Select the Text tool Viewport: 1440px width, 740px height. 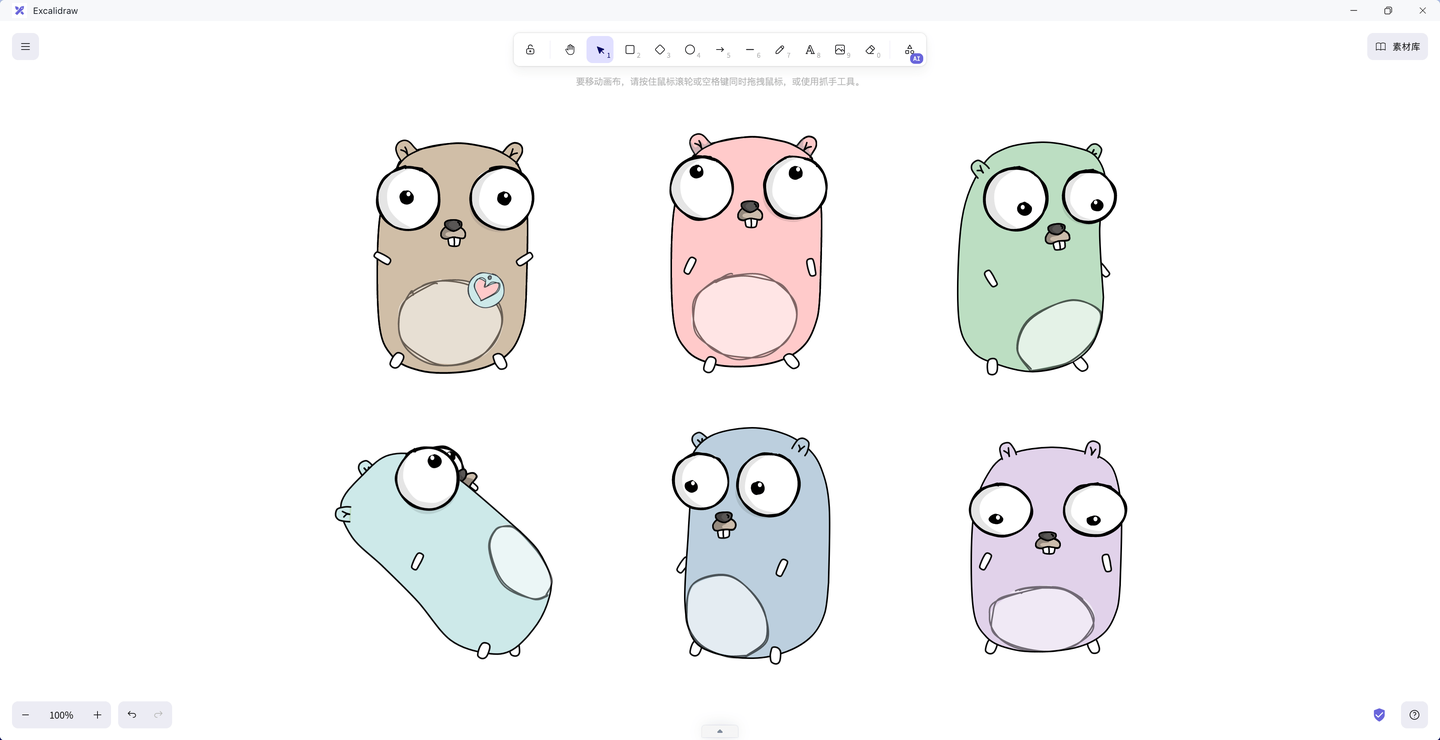pos(810,50)
